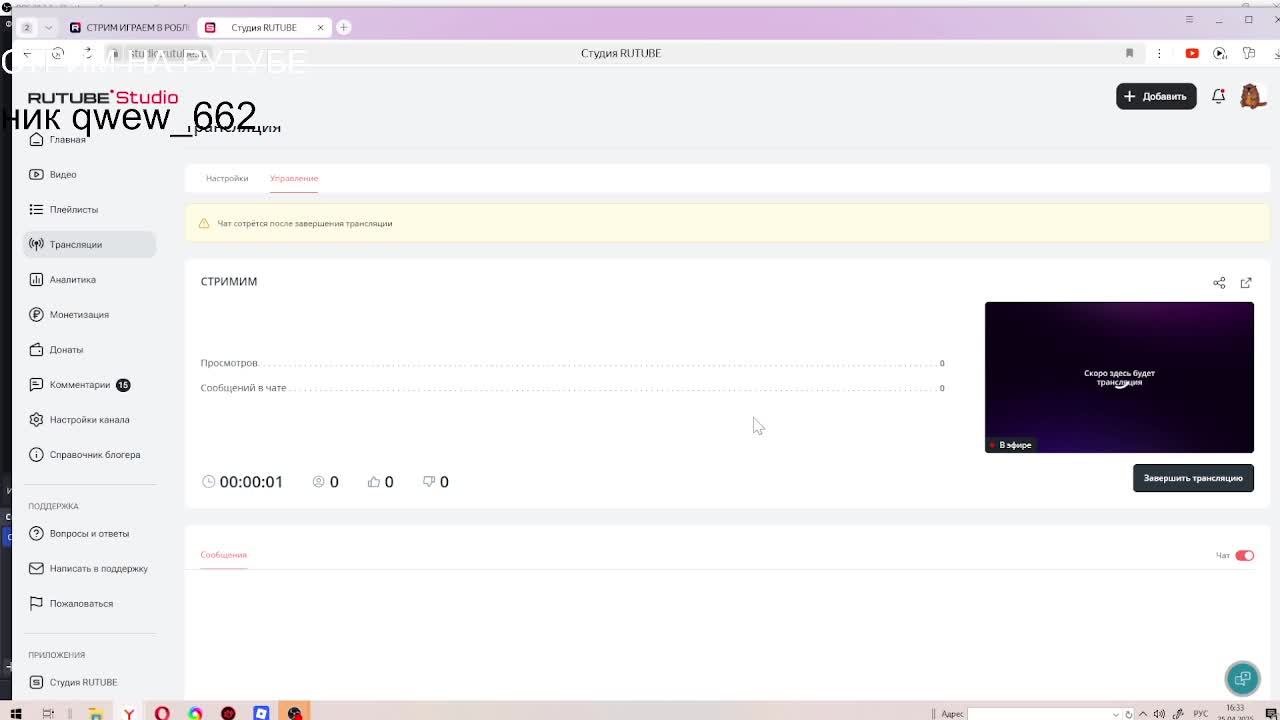Viewport: 1280px width, 720px height.
Task: Switch to the СТРИМ ИГРАЕМ В РОБЛ browser tab
Action: [x=129, y=27]
